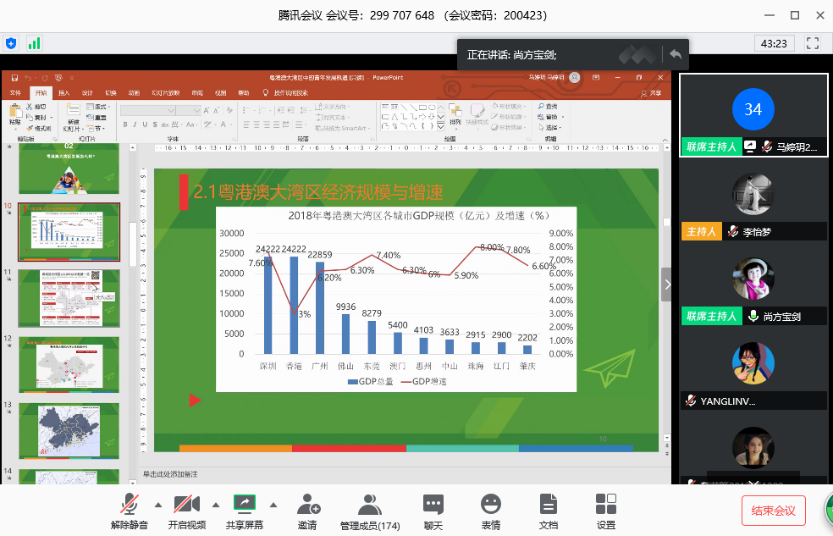
Task: Toggle the fullscreen icon next to the timer
Action: point(811,43)
